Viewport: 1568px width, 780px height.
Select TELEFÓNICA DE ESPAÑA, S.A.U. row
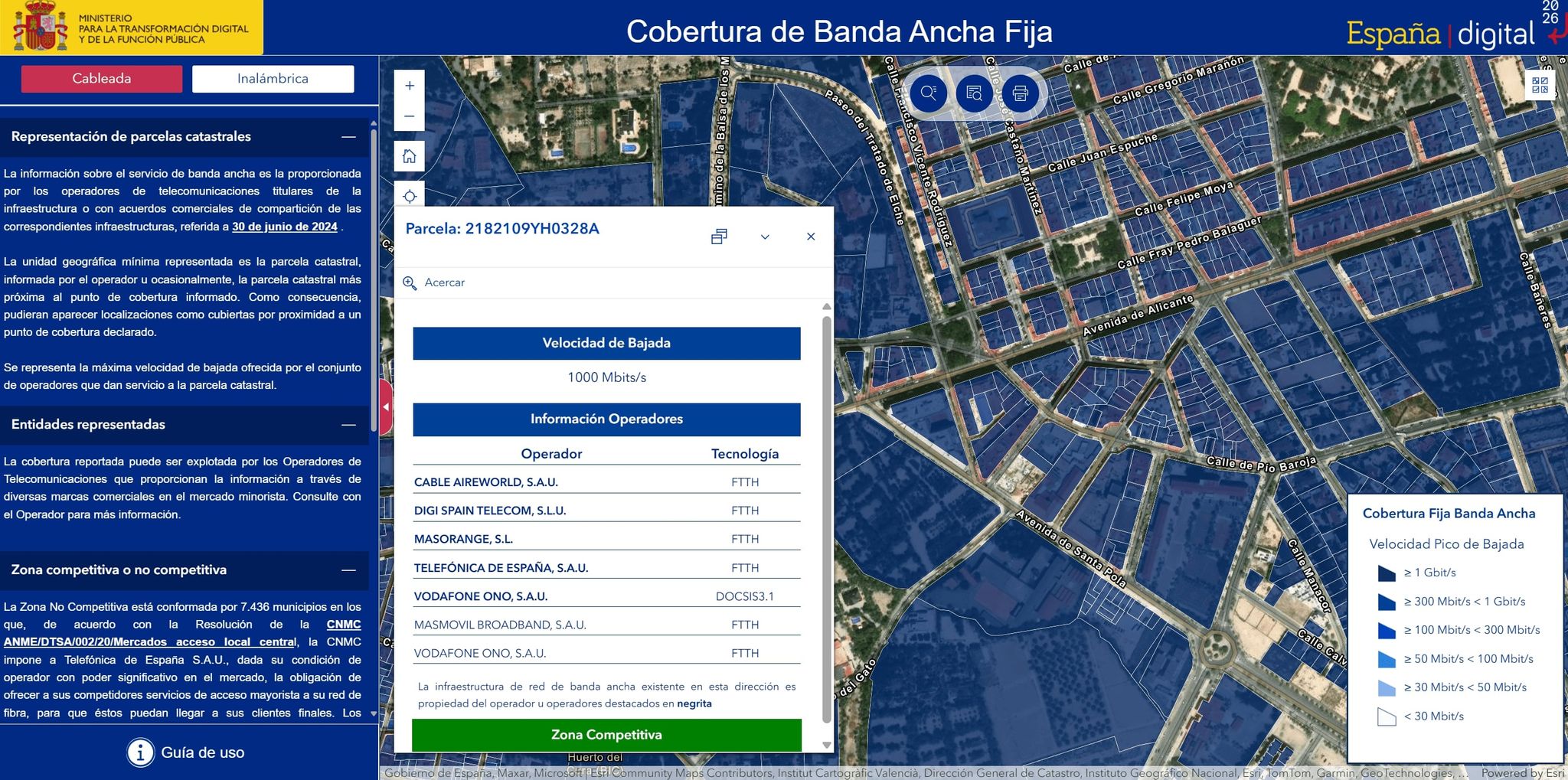pyautogui.click(x=606, y=568)
